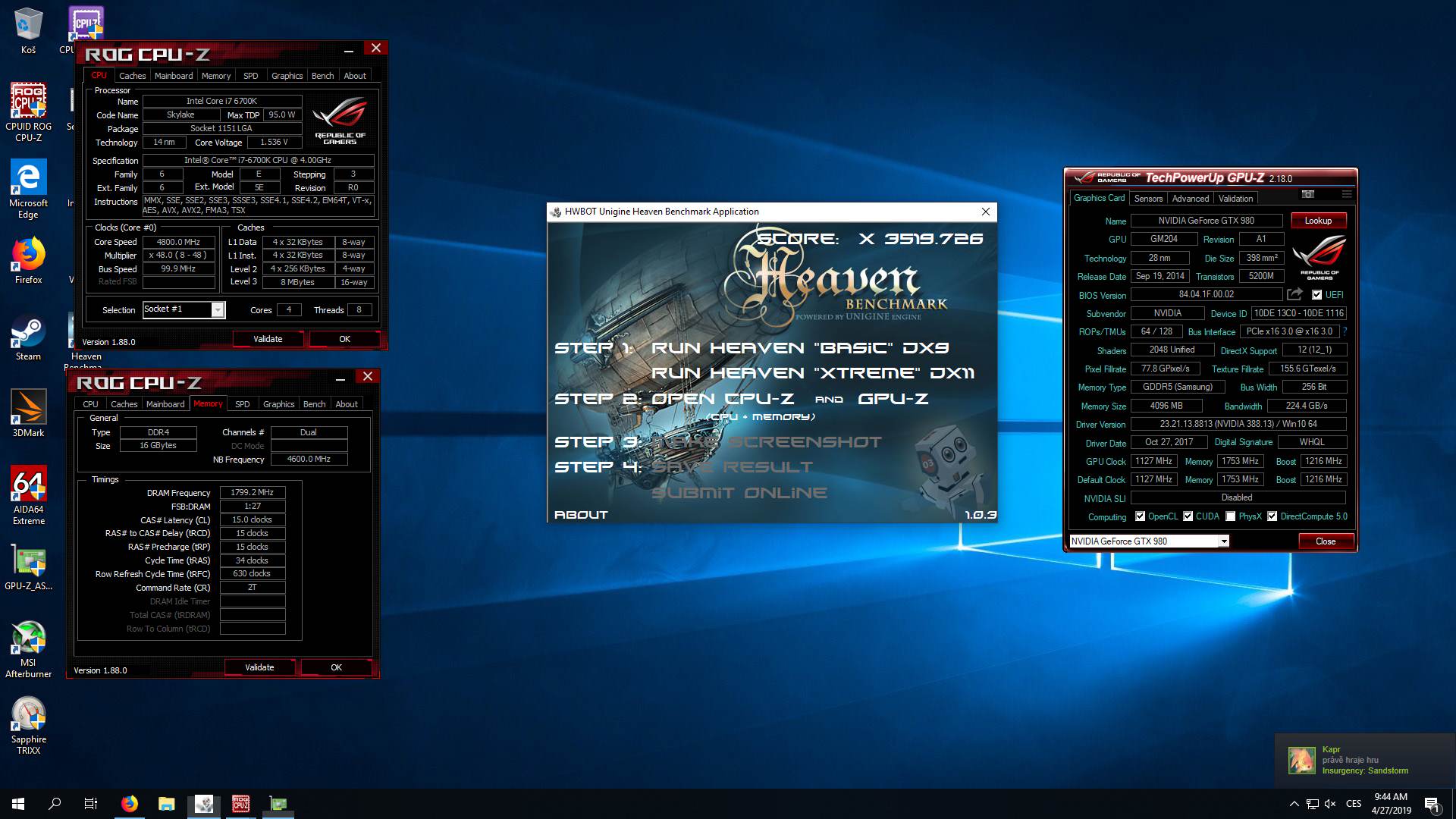The image size is (1456, 819).
Task: Open About tab in the bottom CPU-Z window
Action: click(347, 404)
